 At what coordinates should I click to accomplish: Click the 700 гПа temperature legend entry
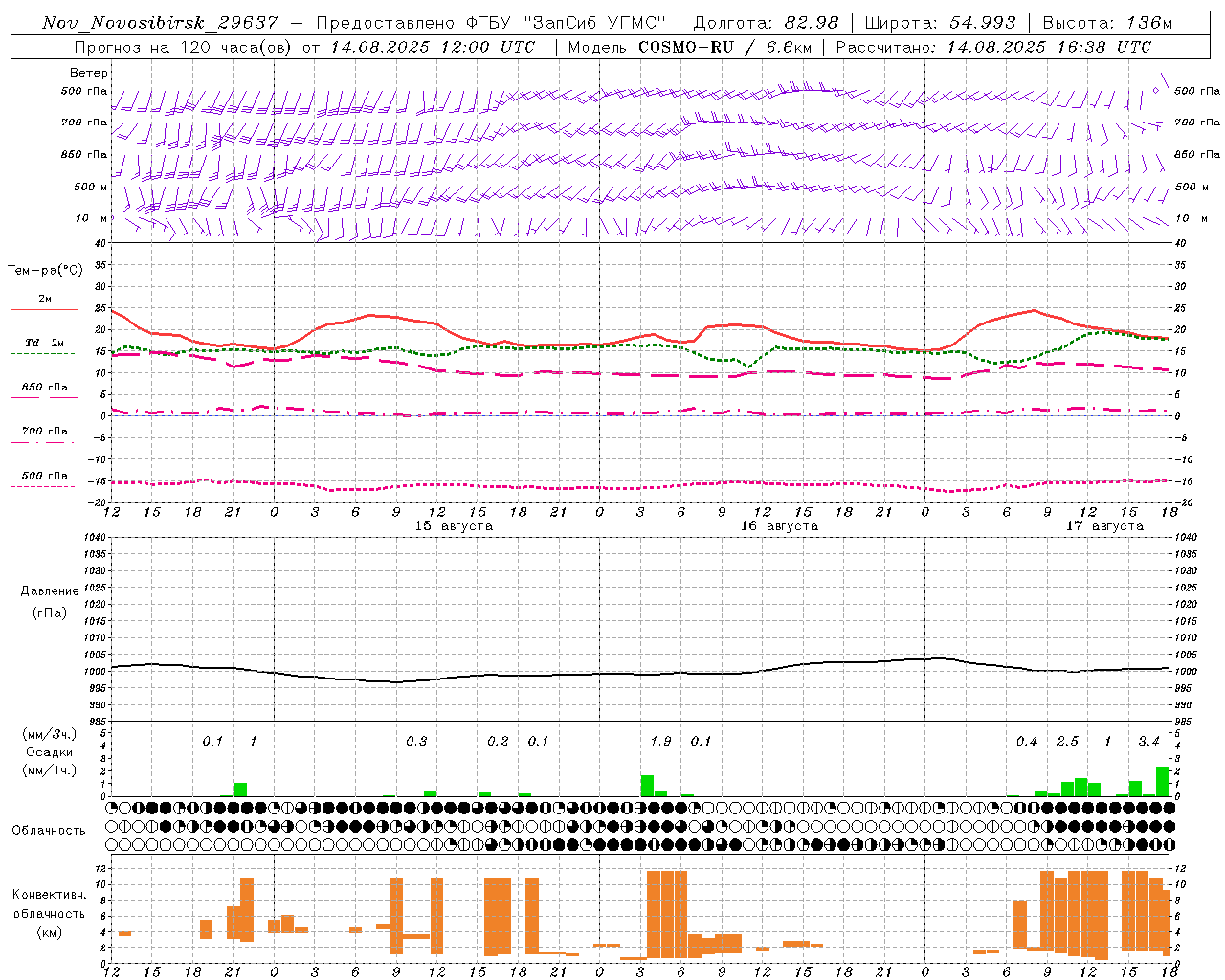(x=45, y=432)
